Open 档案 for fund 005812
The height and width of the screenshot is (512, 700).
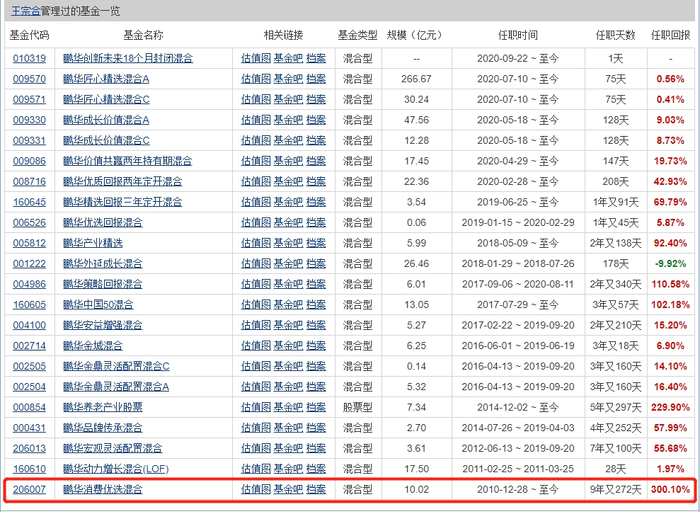(316, 243)
